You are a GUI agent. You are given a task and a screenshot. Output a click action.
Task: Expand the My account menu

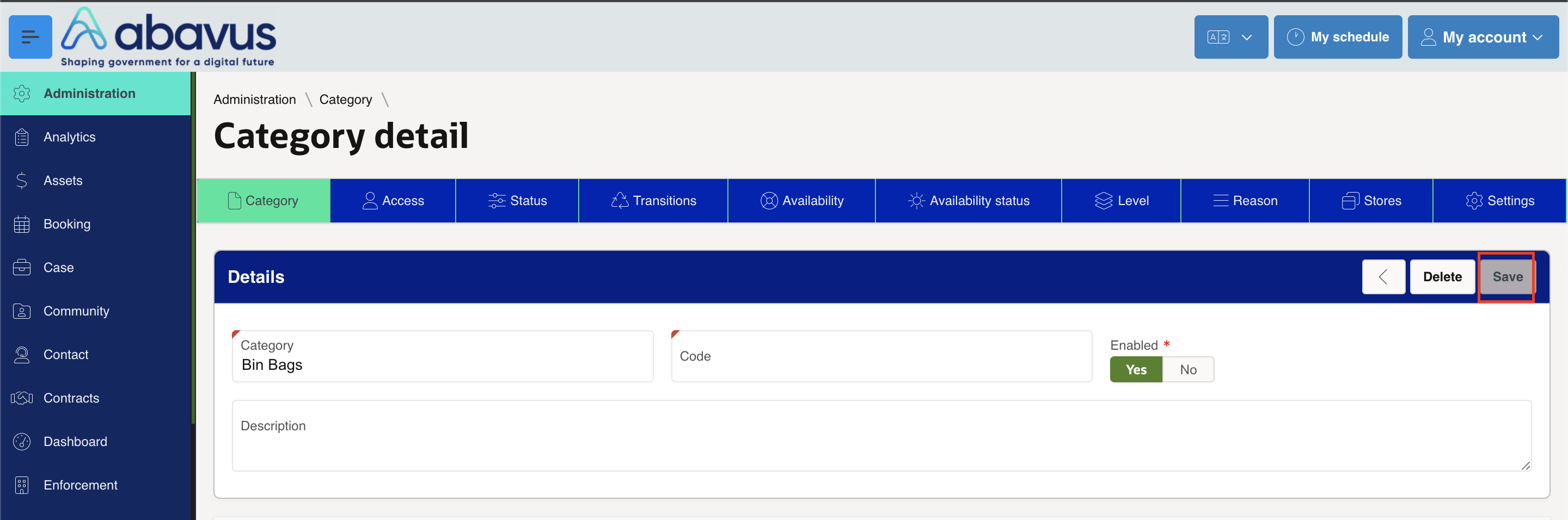[x=1483, y=37]
